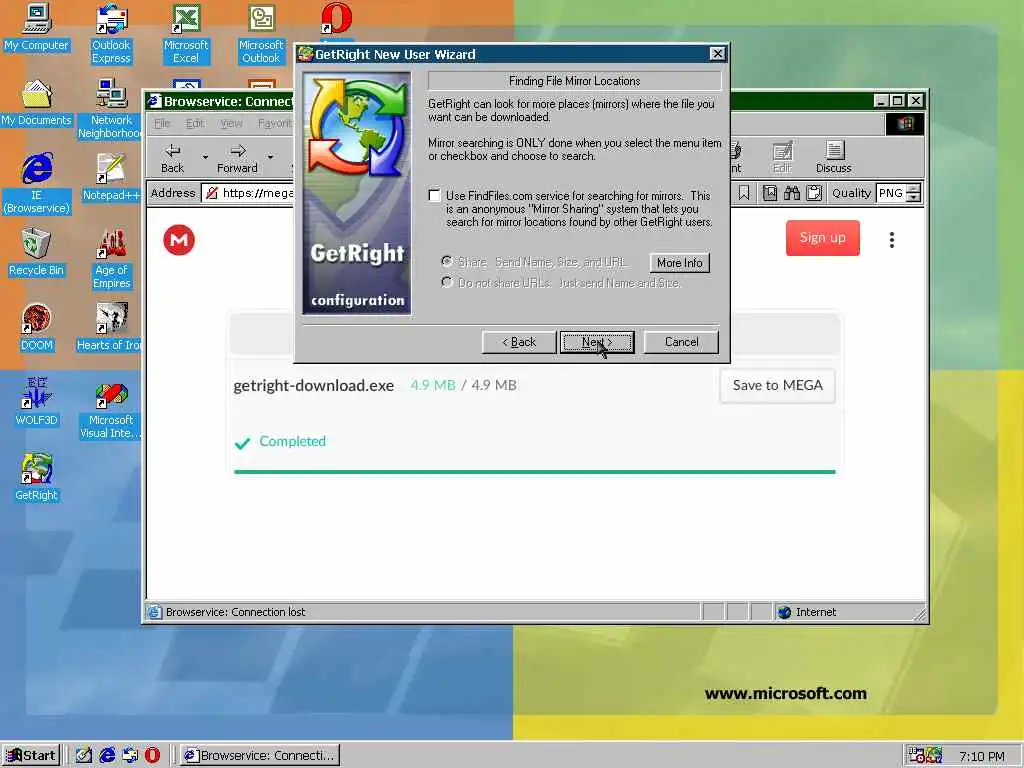Select the Age of Empires shortcut
This screenshot has height=768, width=1024.
coord(112,259)
